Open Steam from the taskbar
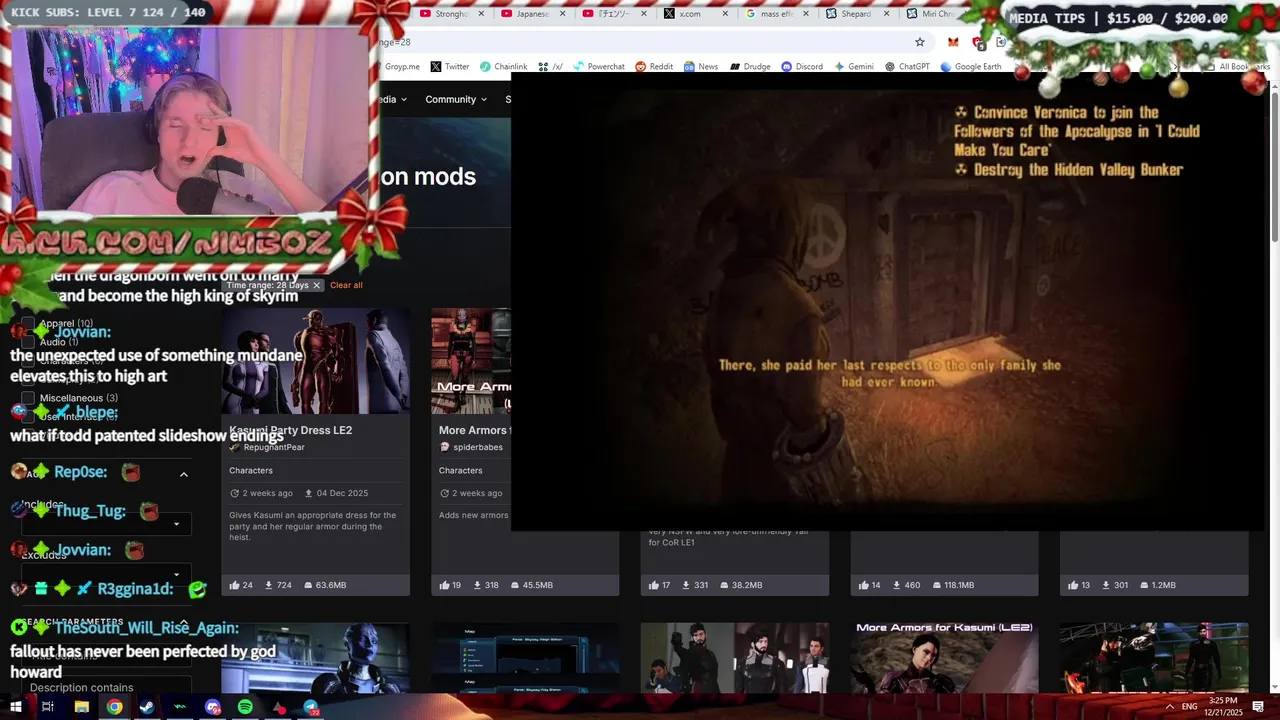The image size is (1280, 720). click(147, 707)
